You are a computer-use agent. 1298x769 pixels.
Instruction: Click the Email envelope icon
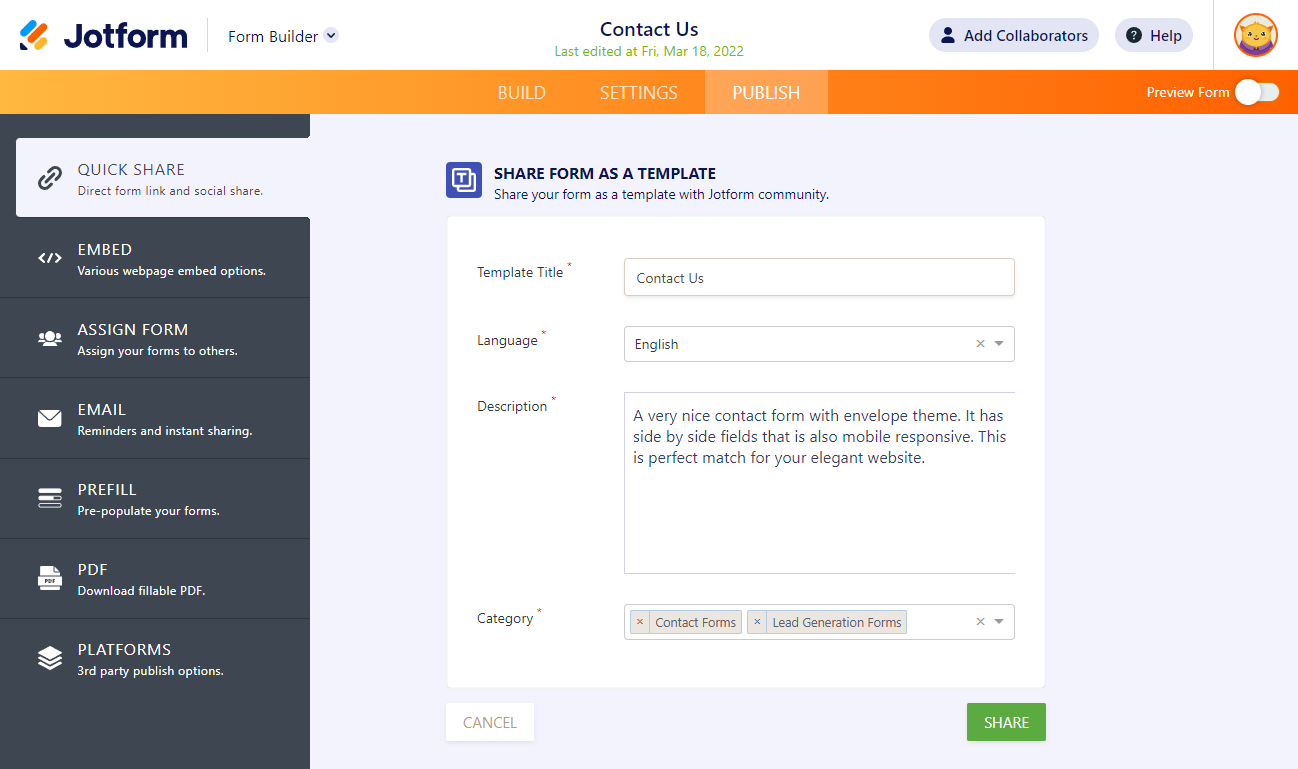click(x=50, y=418)
